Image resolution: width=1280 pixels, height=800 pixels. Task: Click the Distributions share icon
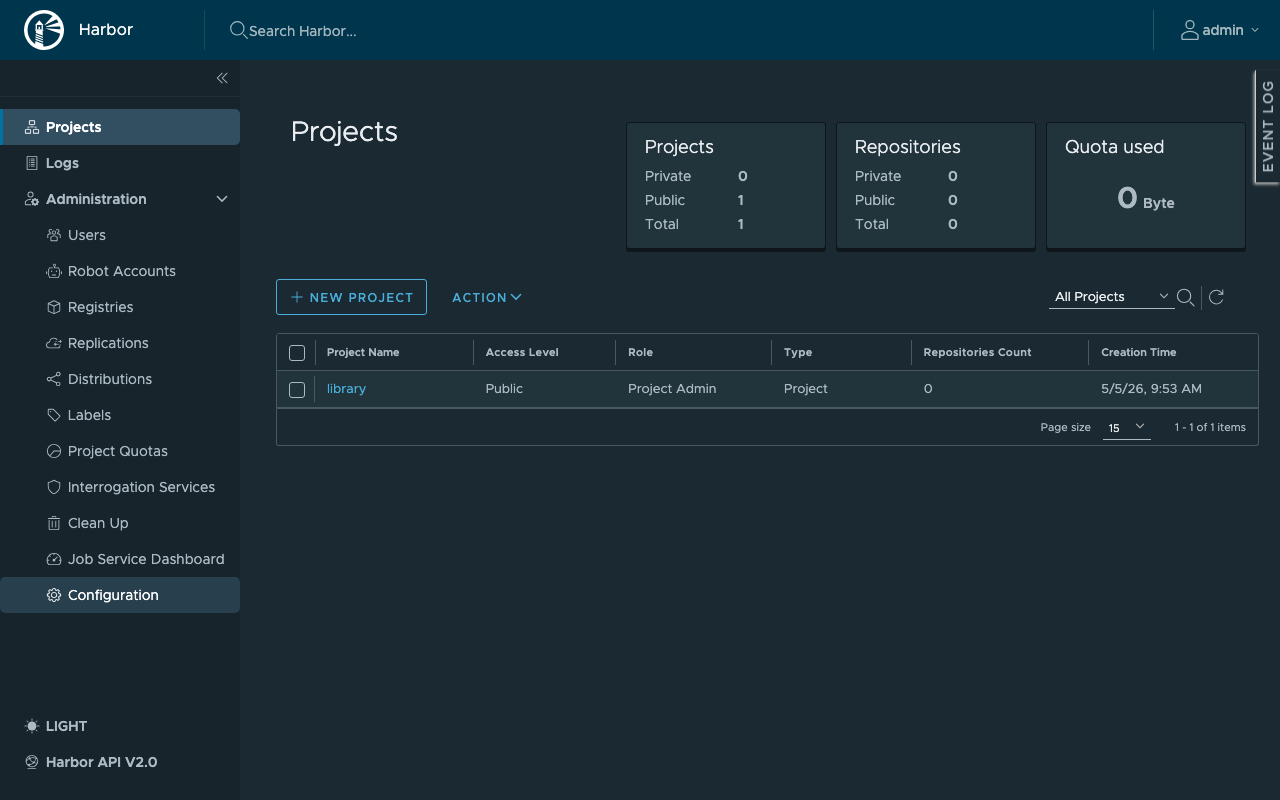pyautogui.click(x=54, y=379)
